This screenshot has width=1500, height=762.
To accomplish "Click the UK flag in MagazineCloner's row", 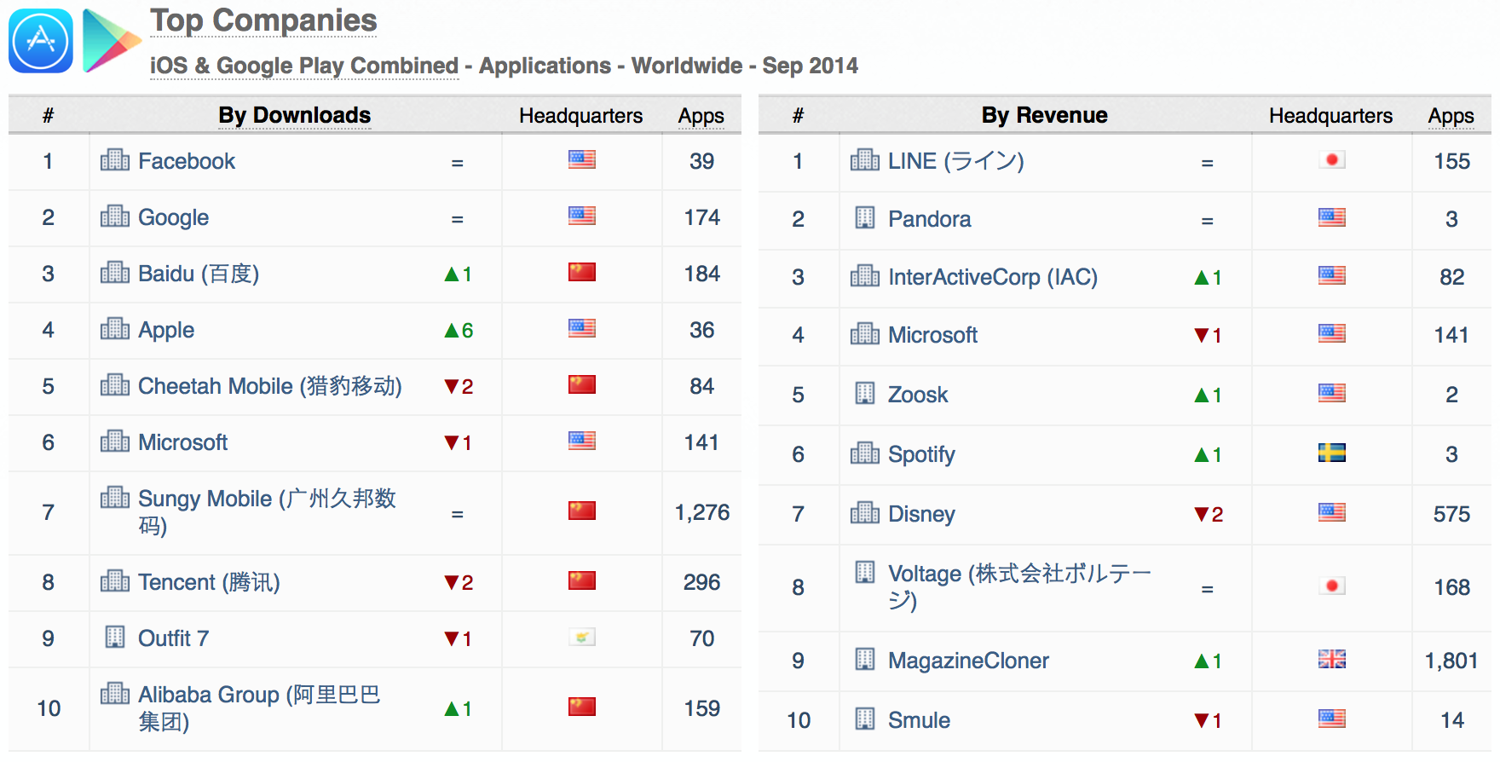I will tap(1332, 659).
